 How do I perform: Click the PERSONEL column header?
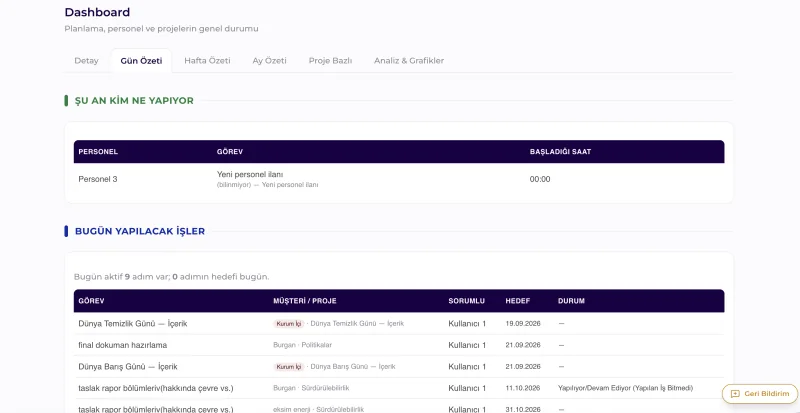pos(98,152)
